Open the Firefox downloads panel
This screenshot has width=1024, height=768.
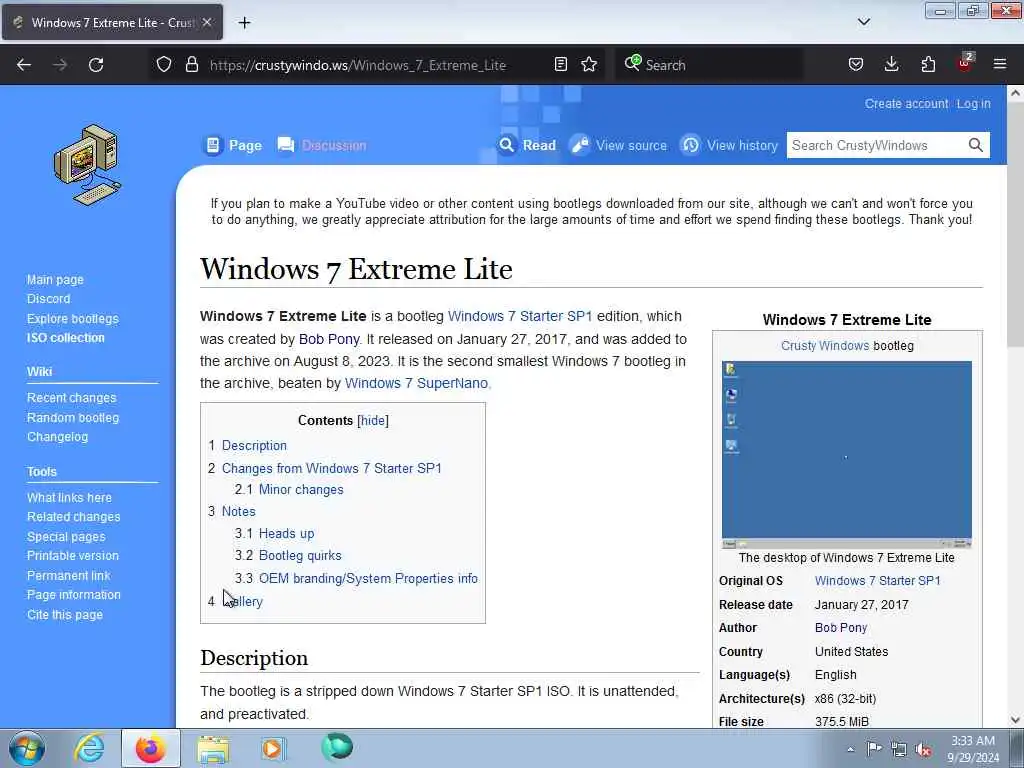pos(891,64)
